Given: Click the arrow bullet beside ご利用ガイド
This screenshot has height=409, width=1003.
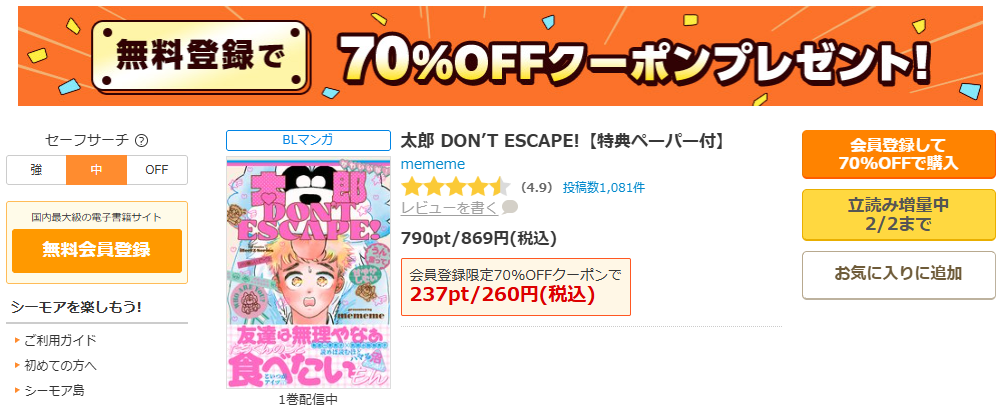Looking at the screenshot, I should click(x=18, y=340).
